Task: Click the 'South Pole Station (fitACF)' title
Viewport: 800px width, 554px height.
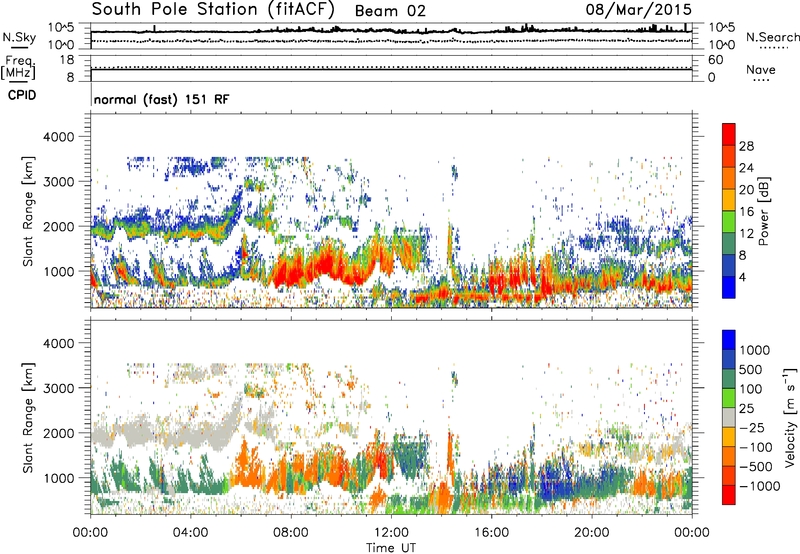Action: [x=213, y=9]
